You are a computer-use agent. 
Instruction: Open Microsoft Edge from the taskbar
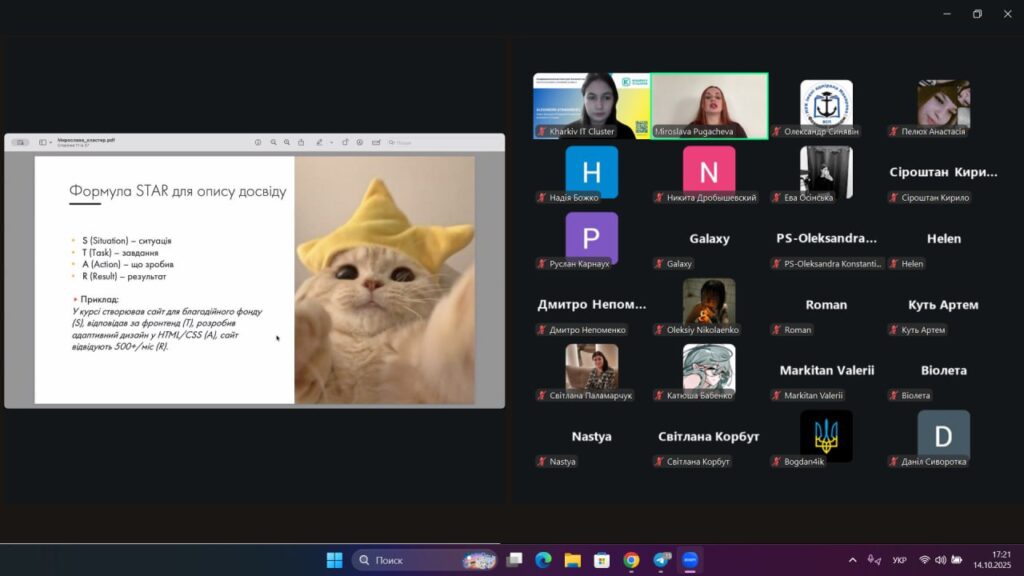tap(543, 560)
